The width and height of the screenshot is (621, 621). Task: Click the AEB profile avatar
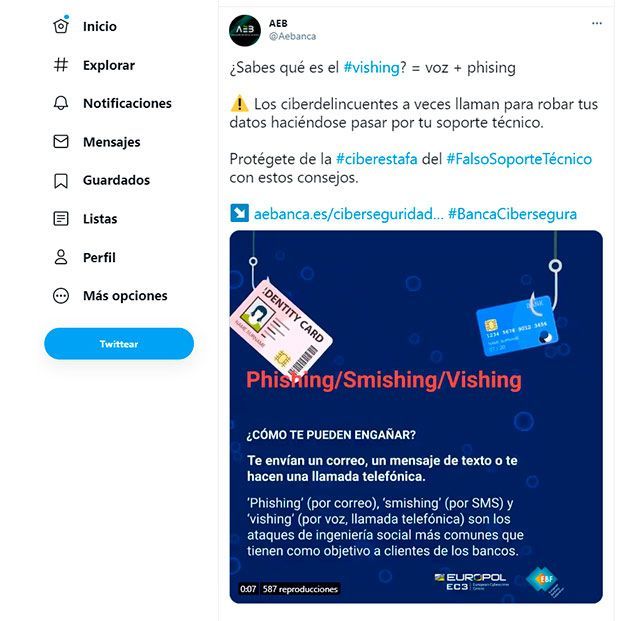coord(245,30)
